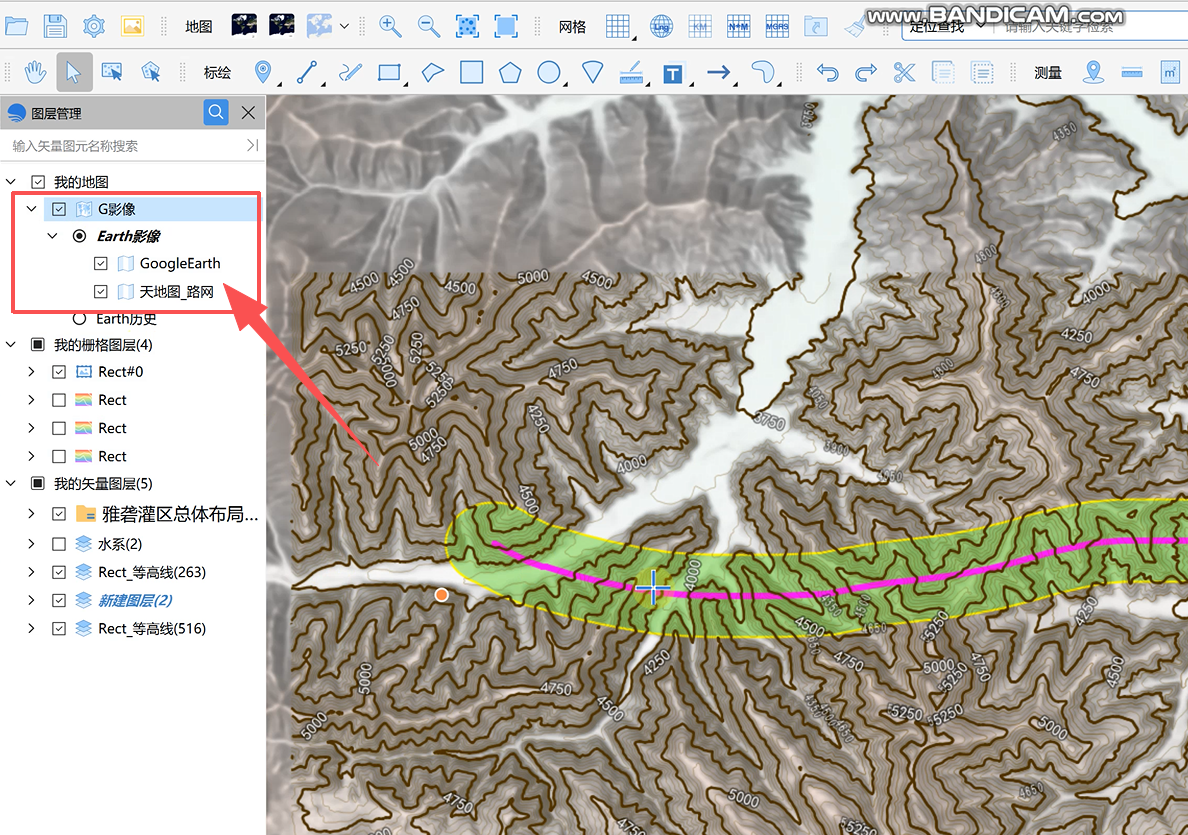Pick the circle drawing tool
The image size is (1188, 835).
[549, 73]
